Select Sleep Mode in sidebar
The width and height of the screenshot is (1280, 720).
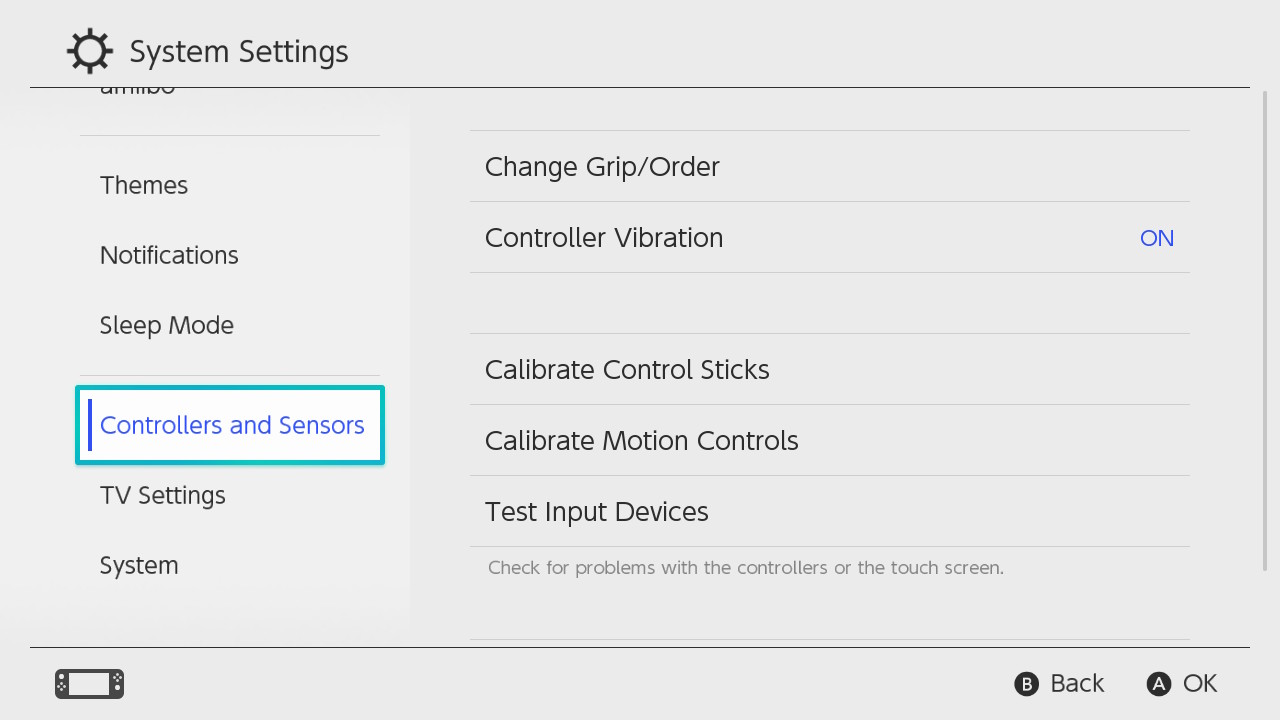pyautogui.click(x=167, y=326)
